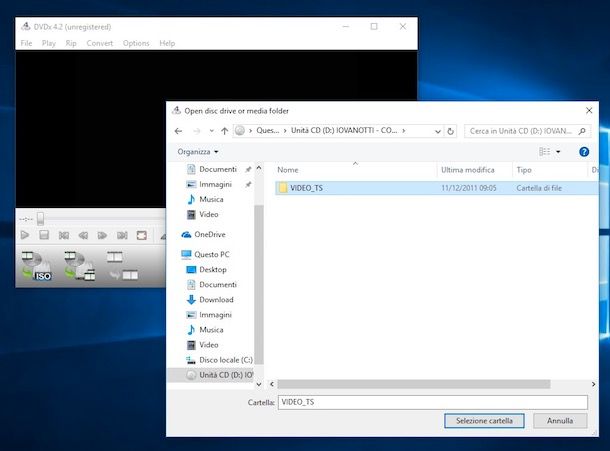610x451 pixels.
Task: Select Desktop under Questo PC
Action: pyautogui.click(x=212, y=270)
